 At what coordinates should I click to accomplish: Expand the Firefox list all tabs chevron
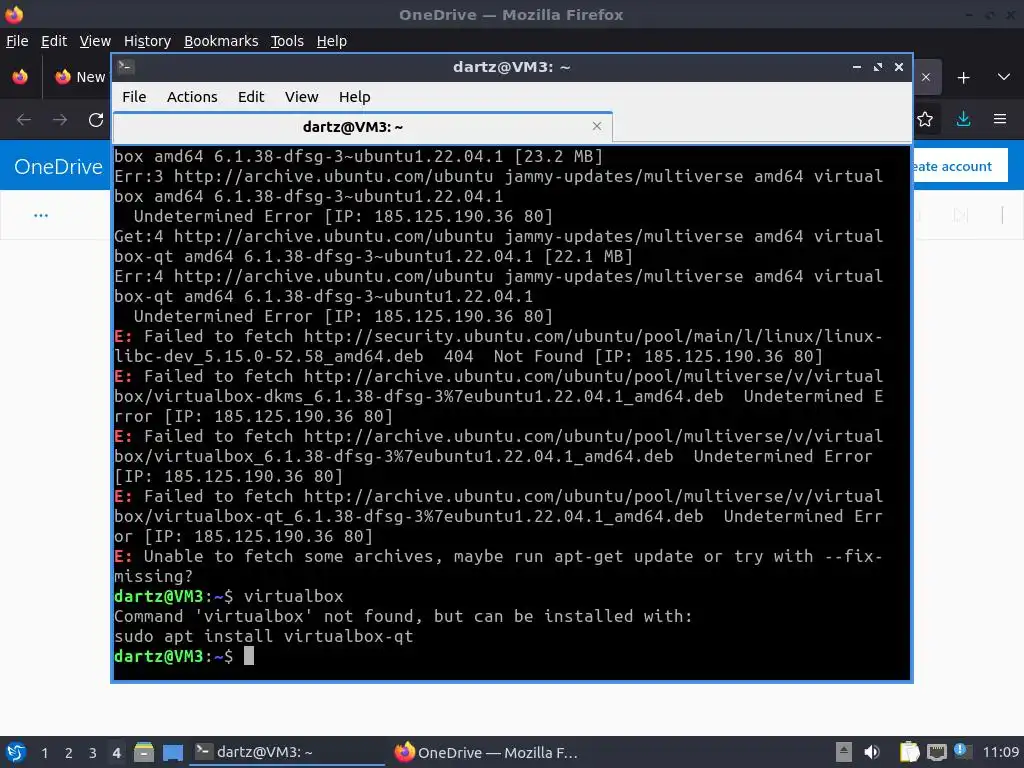coord(1004,77)
